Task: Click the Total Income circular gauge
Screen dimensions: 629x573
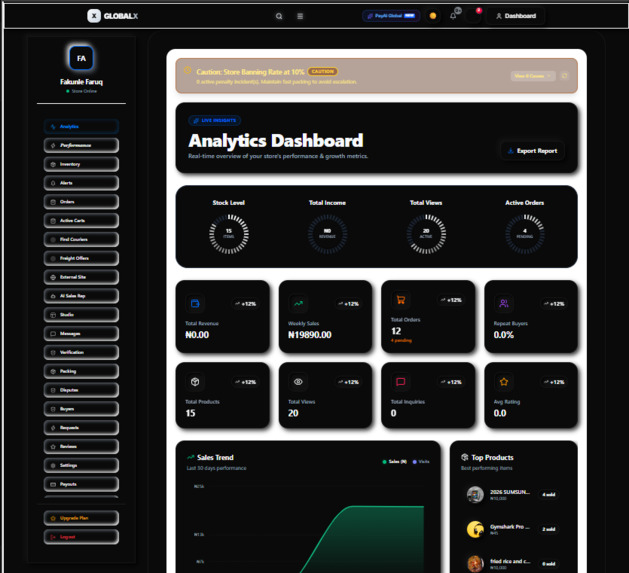Action: (x=327, y=234)
